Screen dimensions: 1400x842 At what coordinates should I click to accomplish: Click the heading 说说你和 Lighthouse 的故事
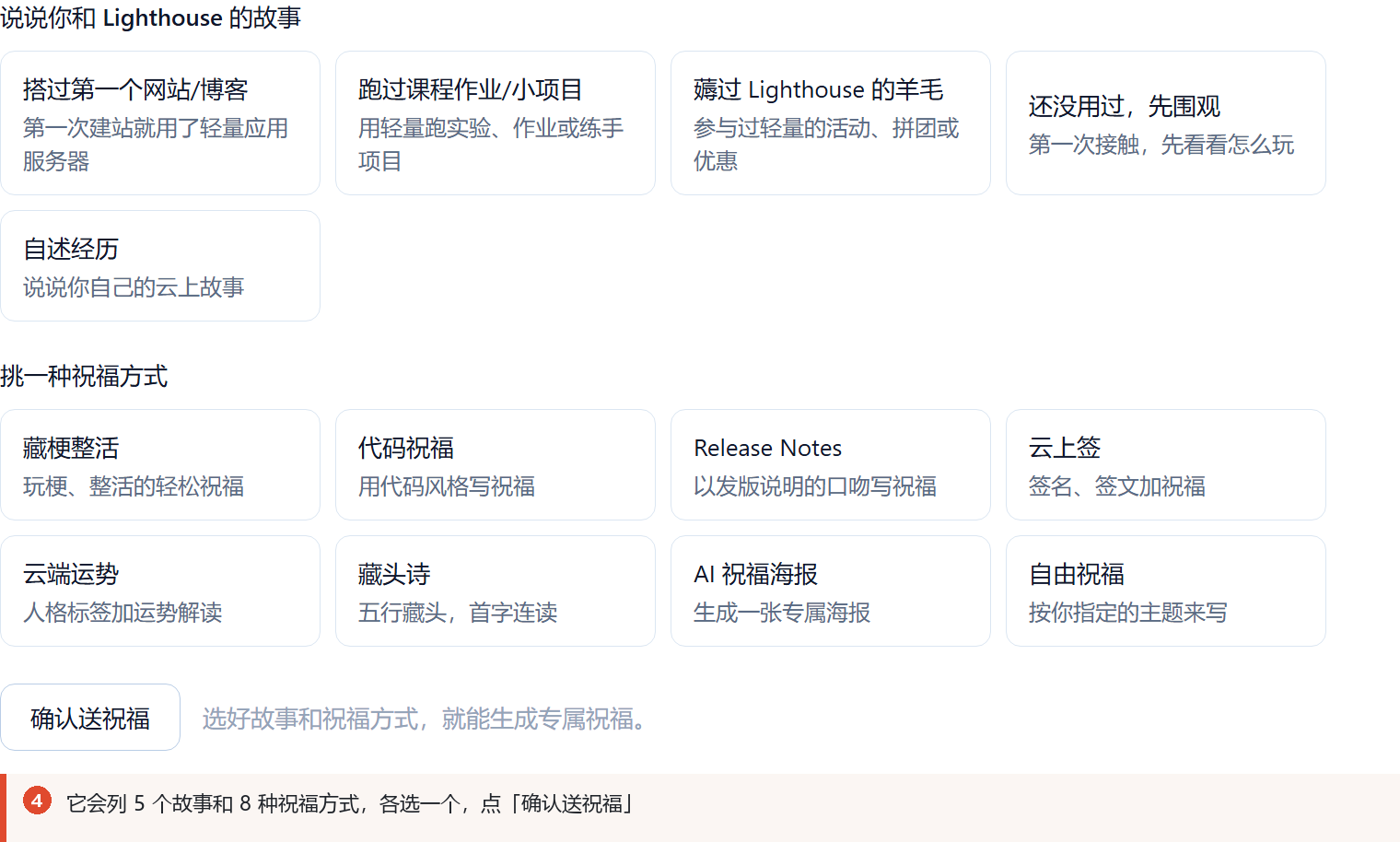tap(151, 18)
